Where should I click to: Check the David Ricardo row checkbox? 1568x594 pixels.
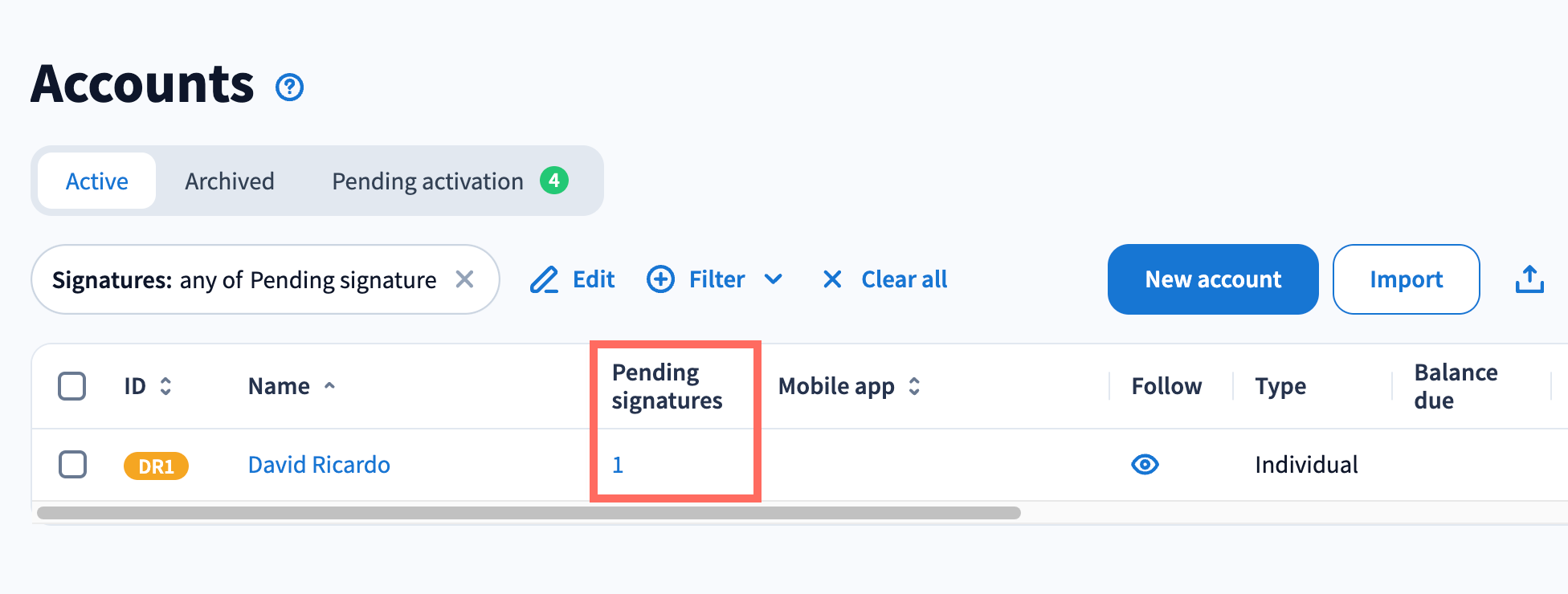pos(72,465)
